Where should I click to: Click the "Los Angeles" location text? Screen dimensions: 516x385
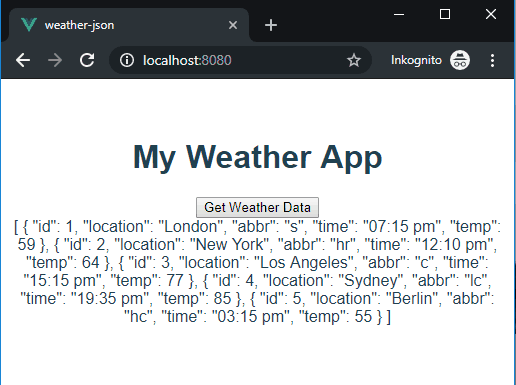[x=304, y=263]
